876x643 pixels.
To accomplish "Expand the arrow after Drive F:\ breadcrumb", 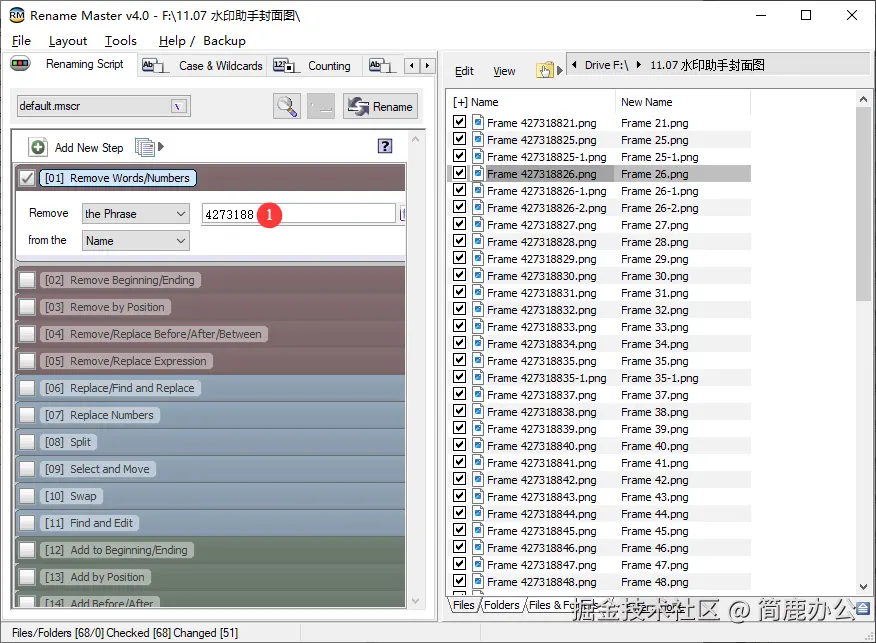I will [639, 65].
